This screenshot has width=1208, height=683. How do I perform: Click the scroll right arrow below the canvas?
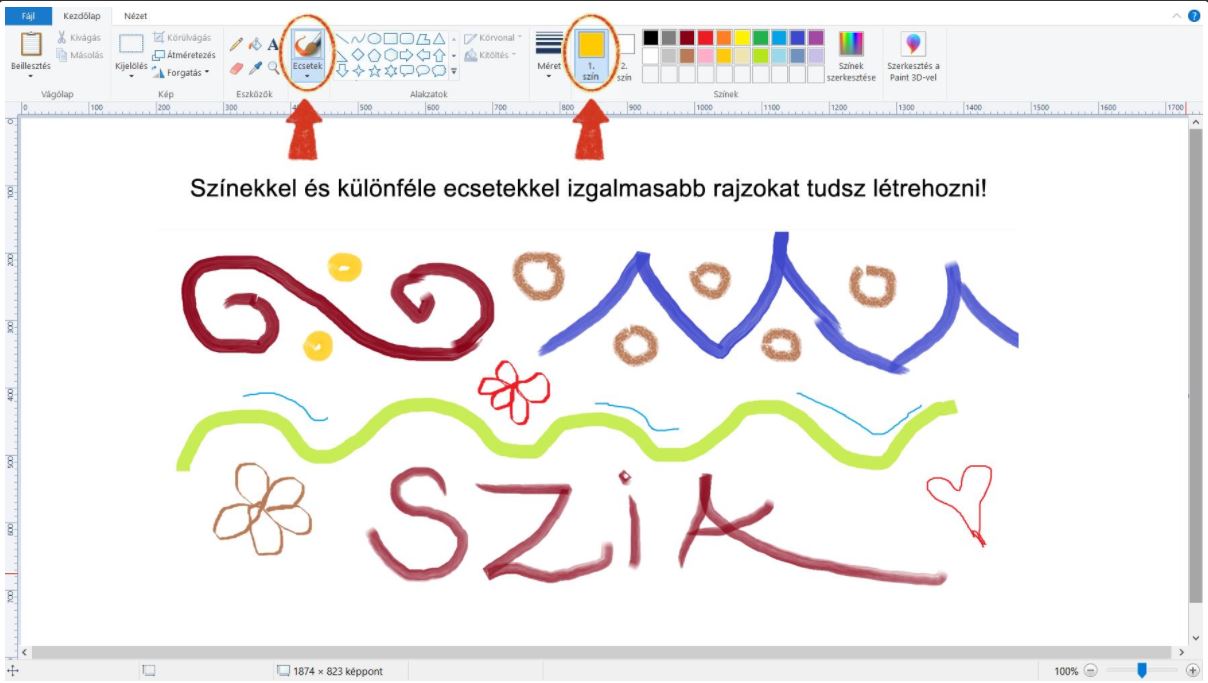1181,652
